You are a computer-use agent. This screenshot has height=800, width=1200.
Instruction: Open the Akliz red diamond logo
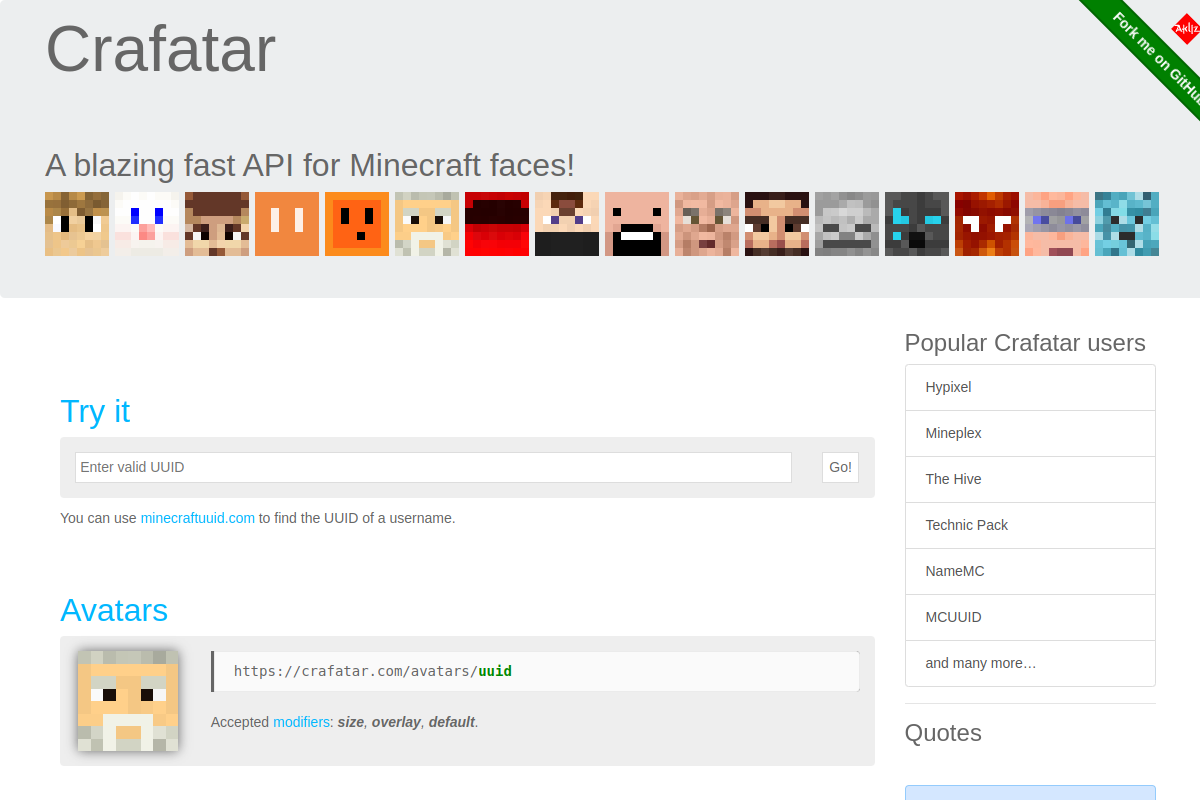click(1185, 28)
